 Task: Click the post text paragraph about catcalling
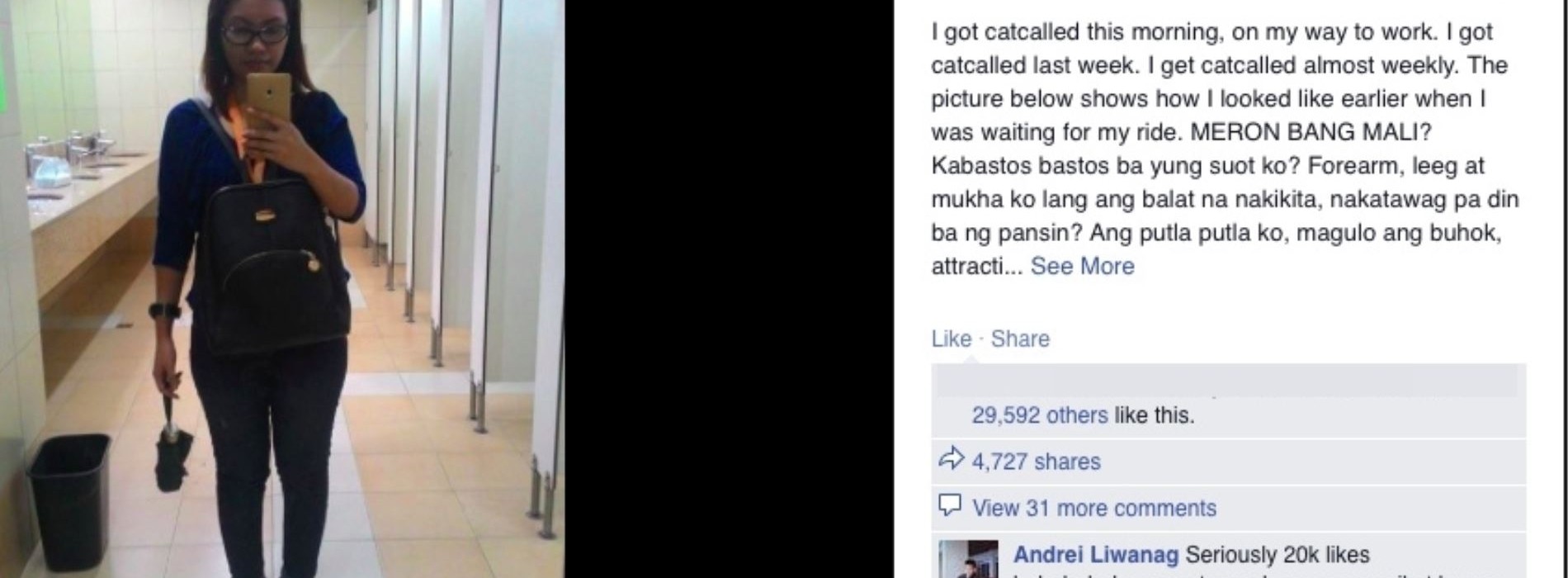click(1226, 149)
